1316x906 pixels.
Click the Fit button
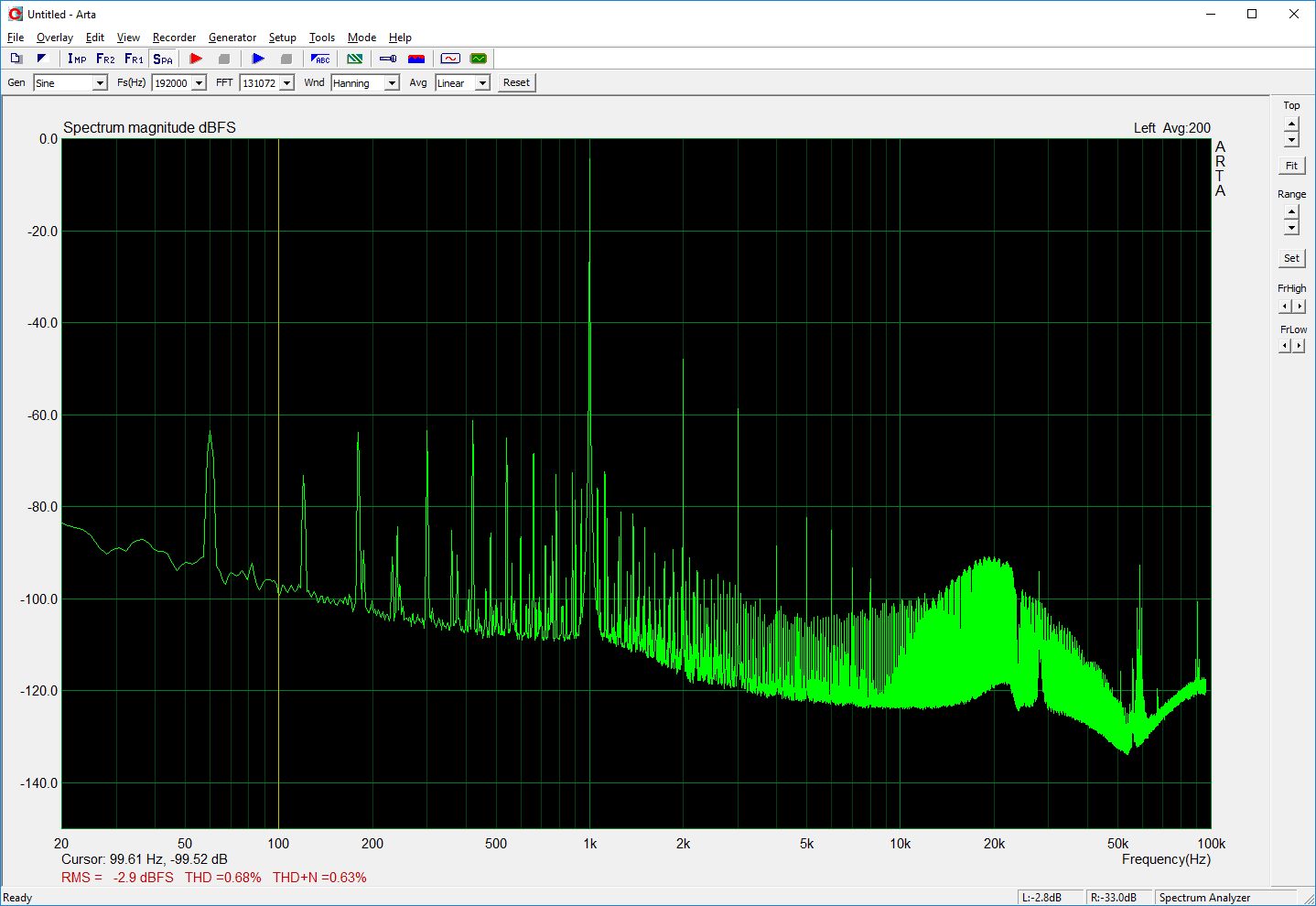pos(1291,166)
